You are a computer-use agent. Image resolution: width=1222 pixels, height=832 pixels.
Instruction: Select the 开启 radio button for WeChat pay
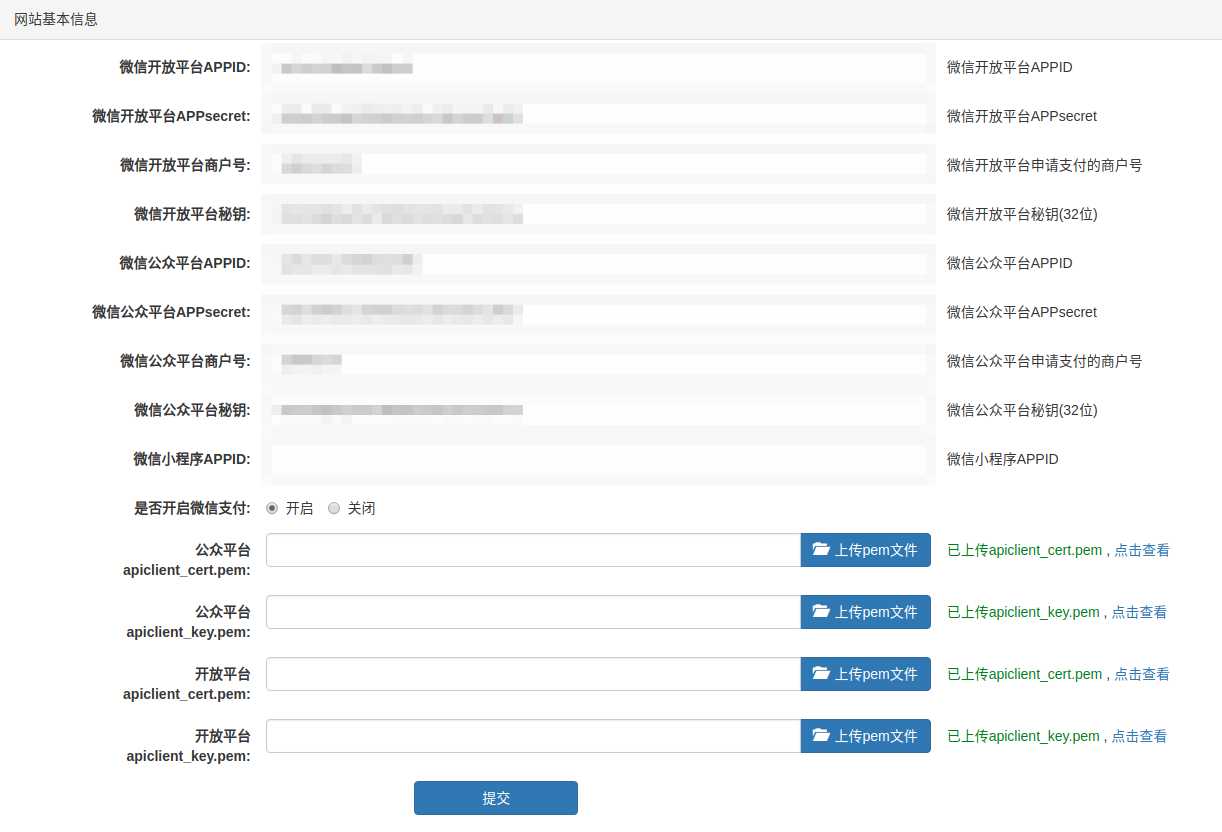tap(272, 508)
